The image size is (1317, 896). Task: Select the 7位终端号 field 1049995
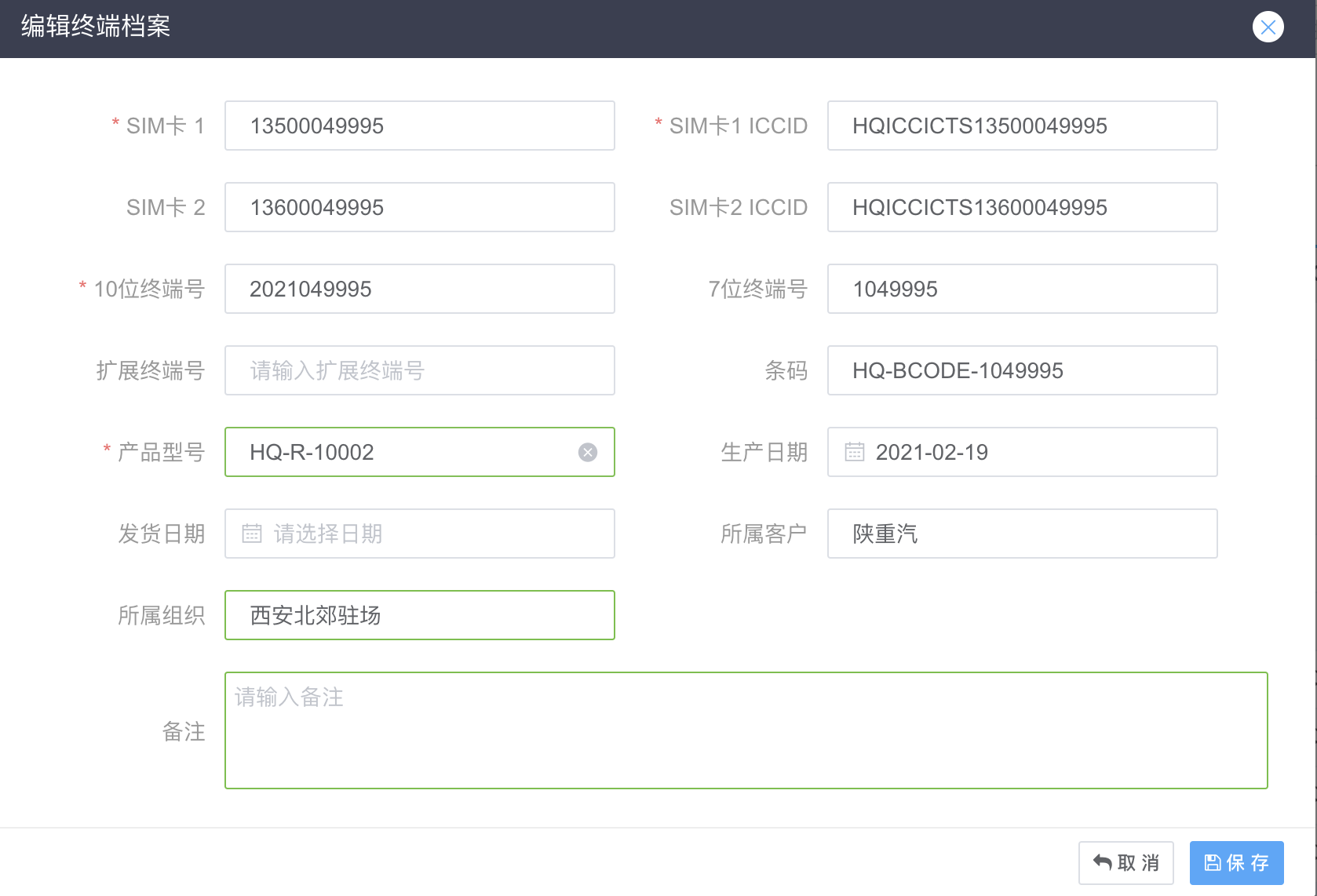point(1022,289)
